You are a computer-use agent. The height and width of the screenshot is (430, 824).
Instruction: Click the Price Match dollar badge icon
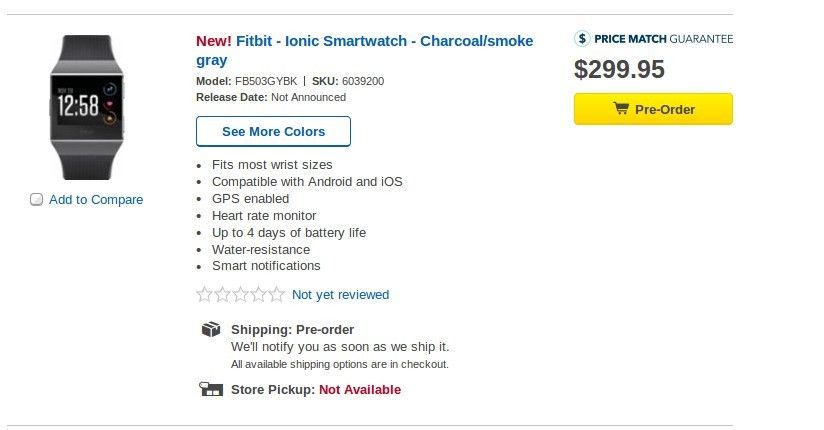click(583, 39)
